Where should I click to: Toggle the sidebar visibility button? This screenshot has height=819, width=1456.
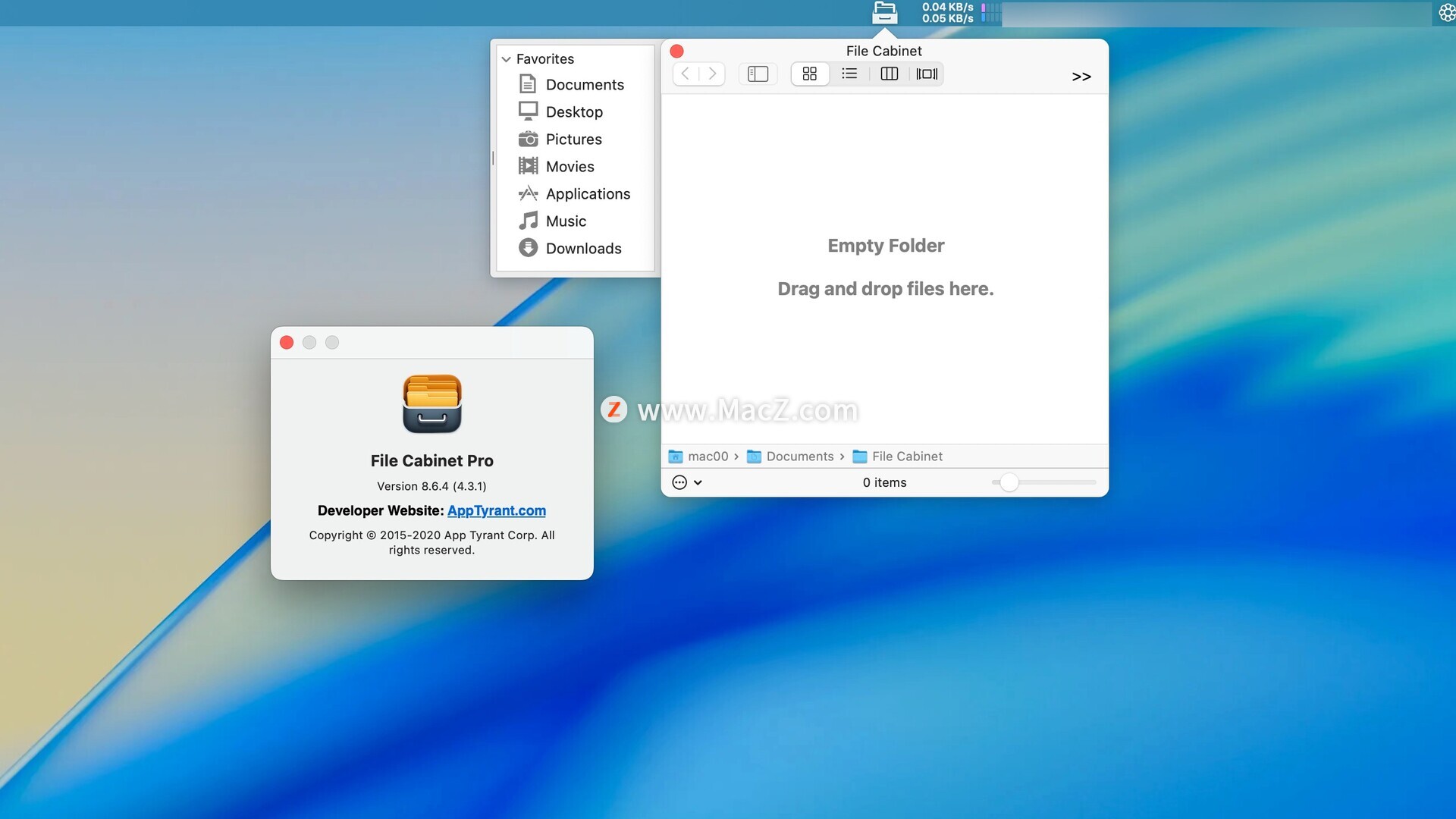point(758,74)
